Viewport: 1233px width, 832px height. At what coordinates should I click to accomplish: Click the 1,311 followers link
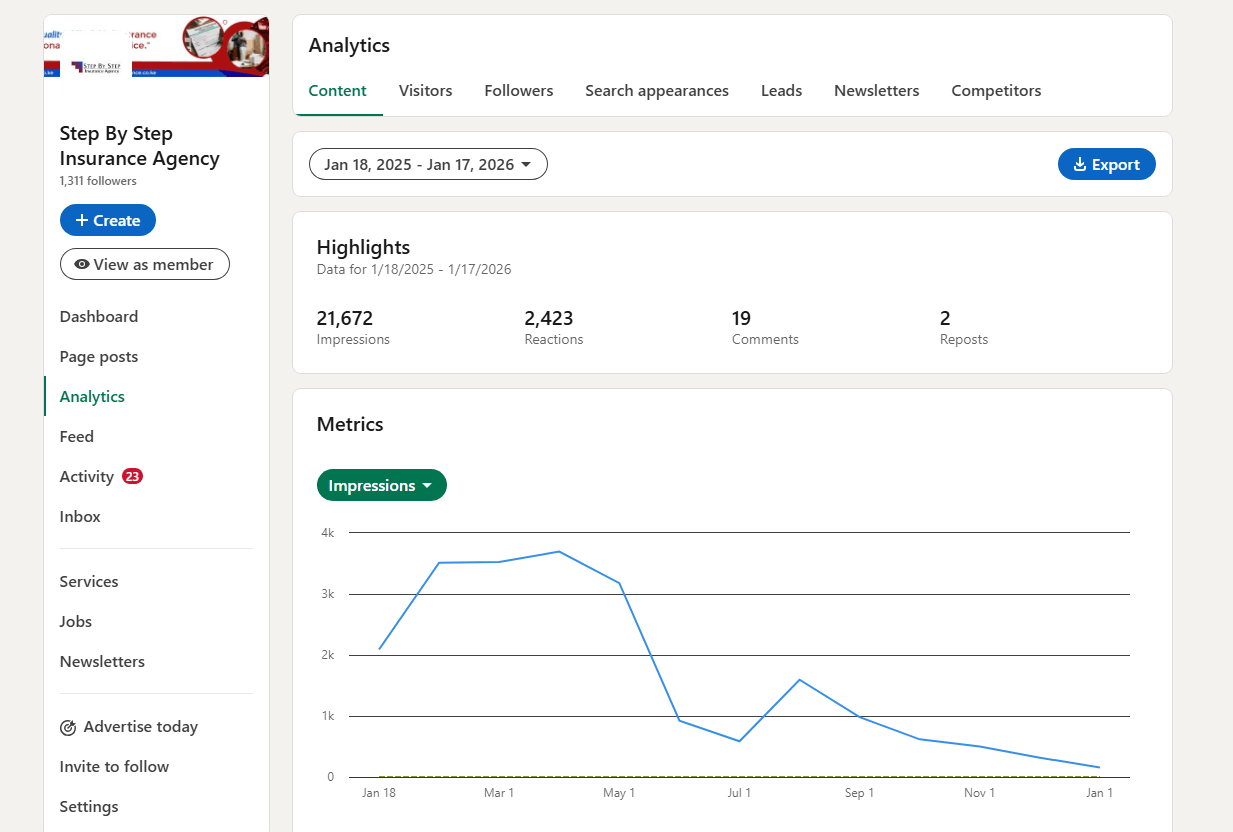click(x=97, y=180)
